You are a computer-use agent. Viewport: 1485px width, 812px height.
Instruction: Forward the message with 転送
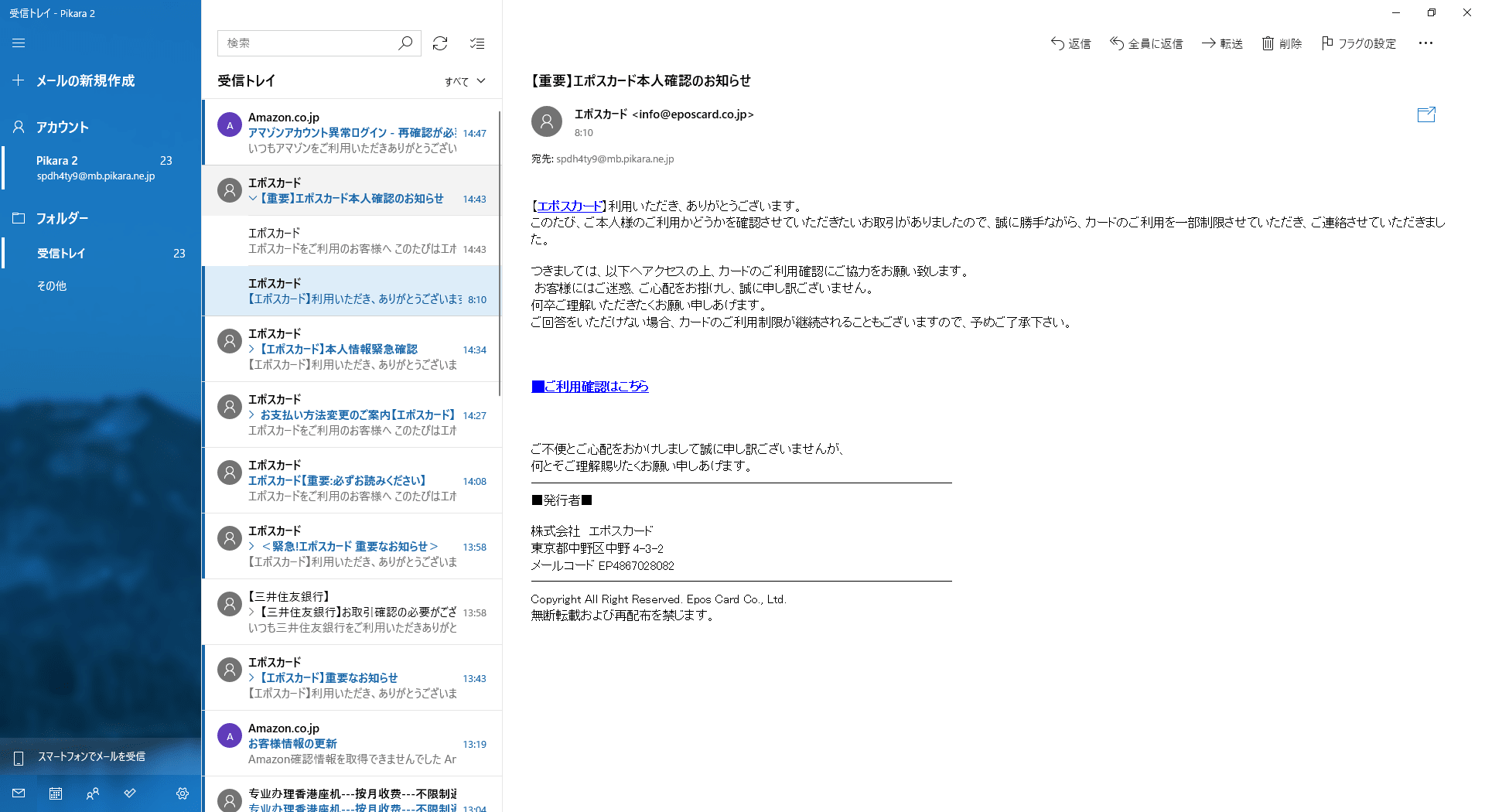click(x=1222, y=43)
